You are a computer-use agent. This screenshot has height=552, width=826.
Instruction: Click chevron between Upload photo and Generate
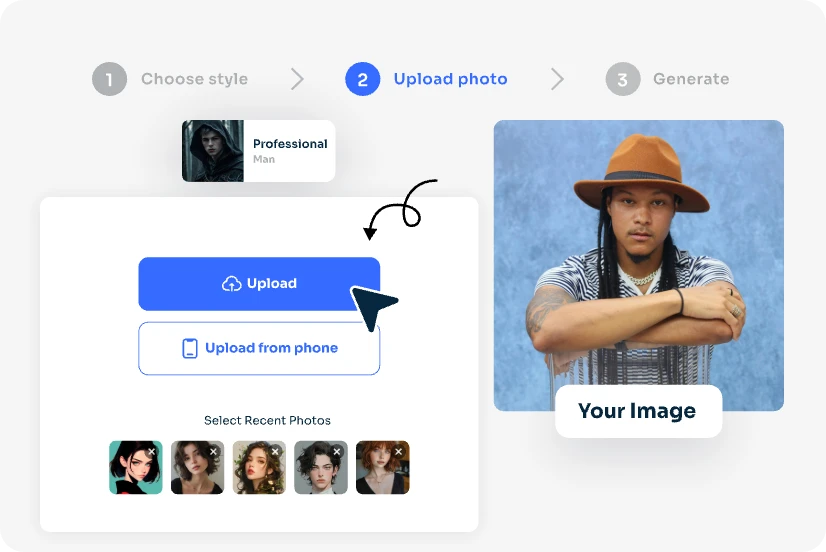(557, 79)
